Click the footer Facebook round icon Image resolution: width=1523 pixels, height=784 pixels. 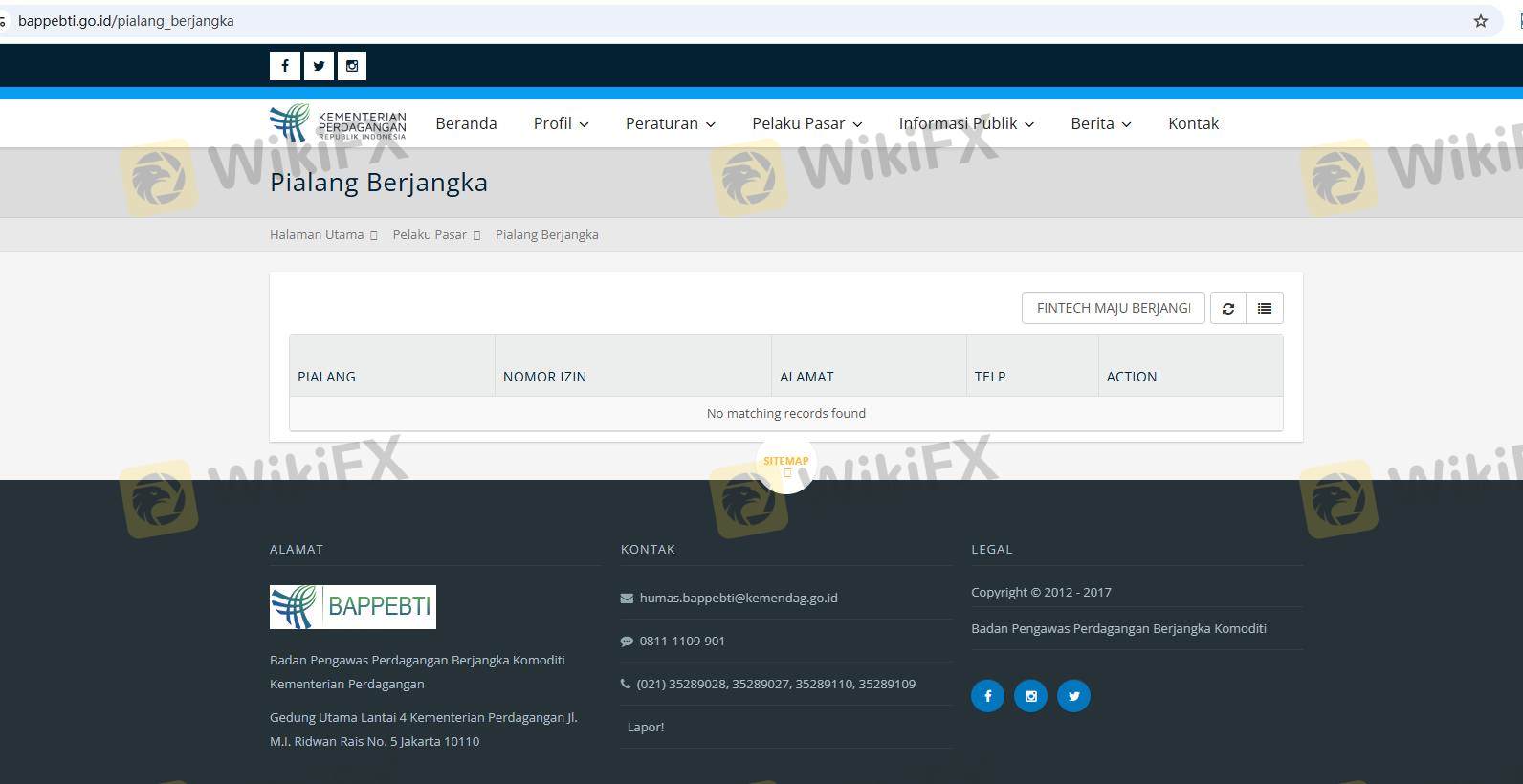pos(987,696)
